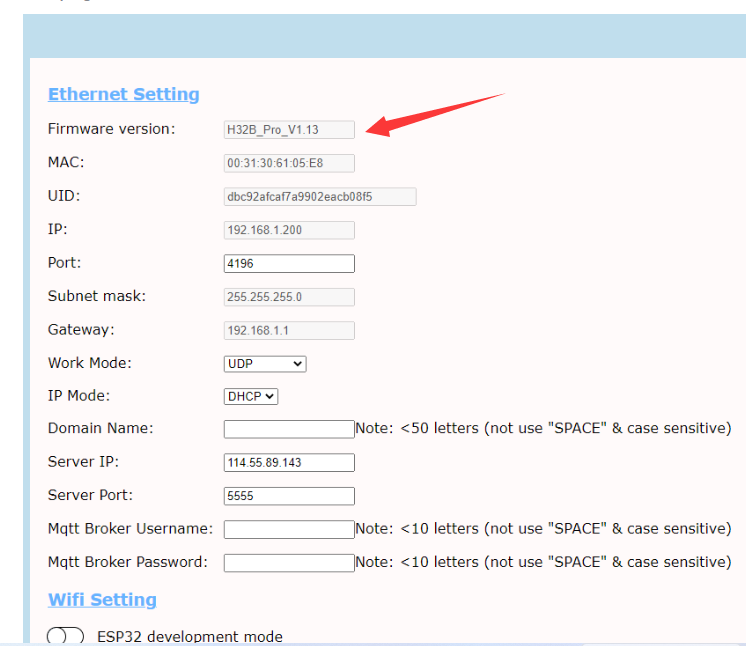The height and width of the screenshot is (646, 746).
Task: Select the Gateway field 192.168.1.1
Action: [x=289, y=330]
